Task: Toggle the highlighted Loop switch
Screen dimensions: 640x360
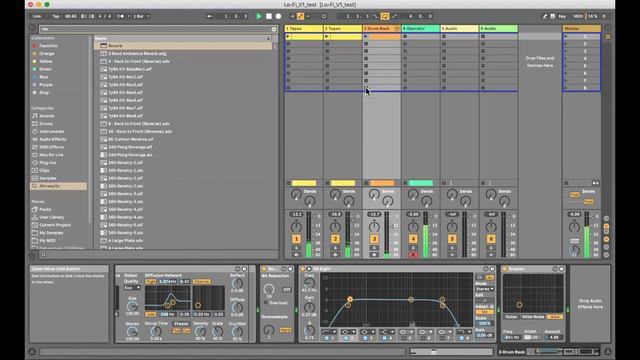Action: [384, 16]
